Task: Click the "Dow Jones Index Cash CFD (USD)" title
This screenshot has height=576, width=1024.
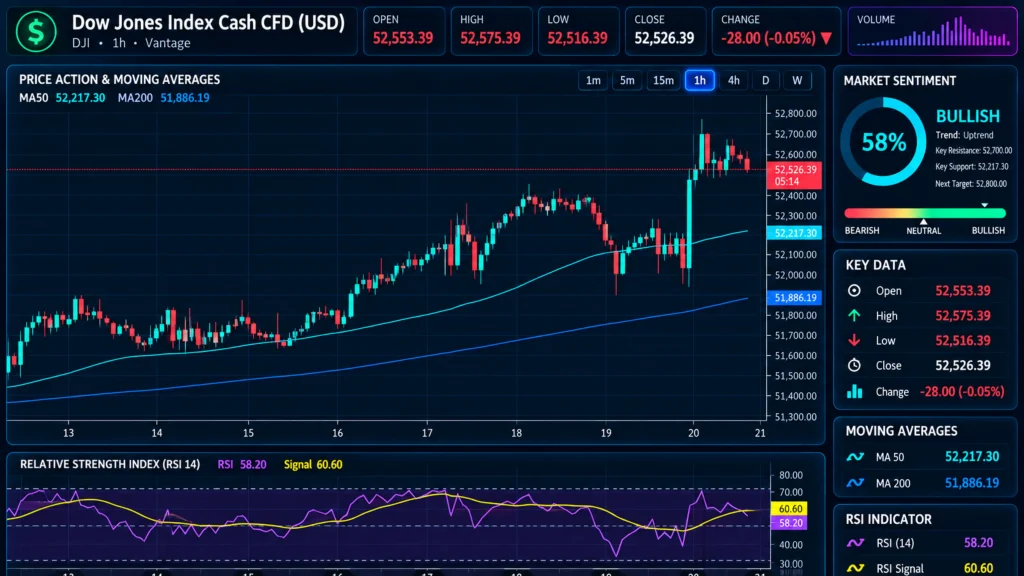Action: pyautogui.click(x=208, y=23)
